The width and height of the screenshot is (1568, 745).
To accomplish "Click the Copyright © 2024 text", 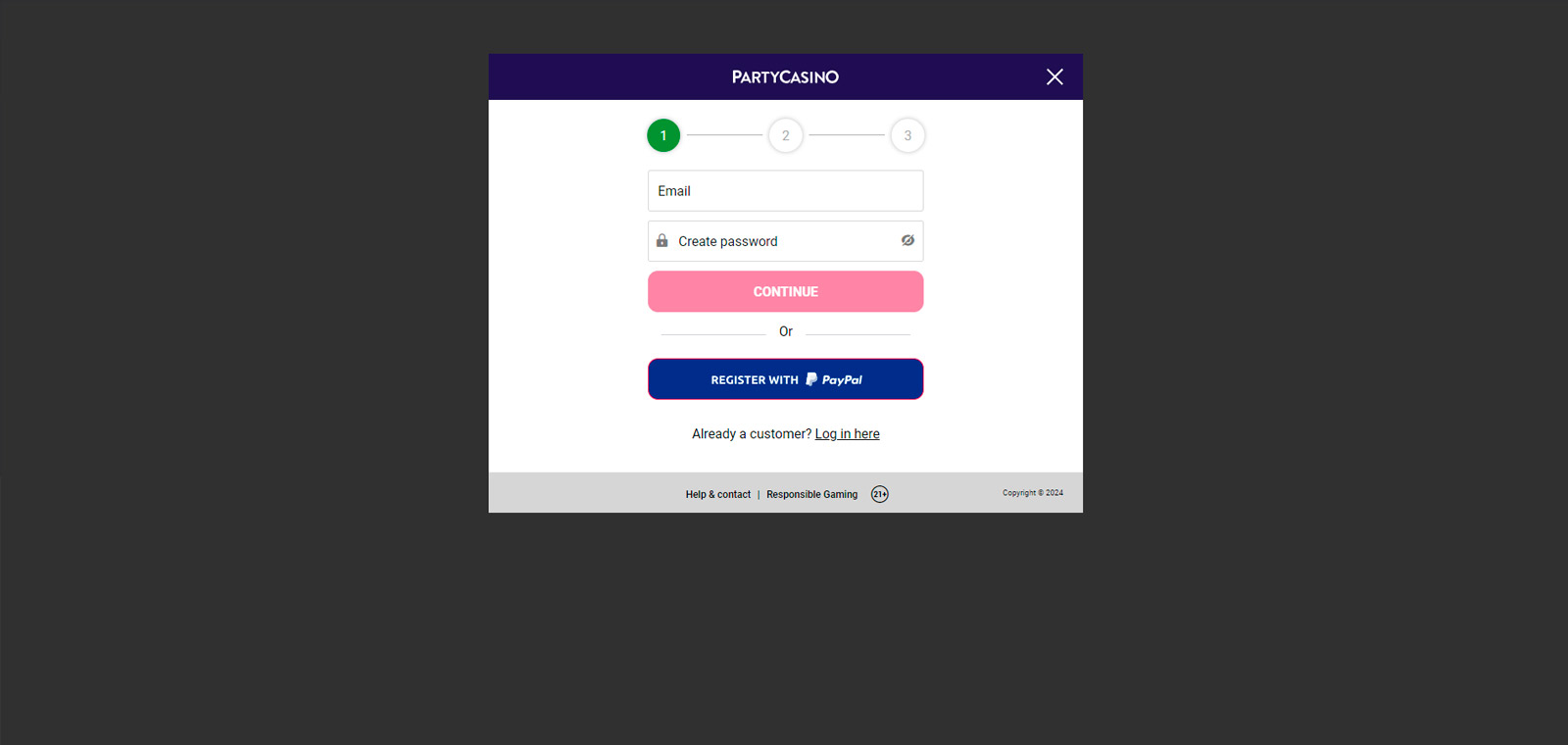I will [x=1032, y=493].
